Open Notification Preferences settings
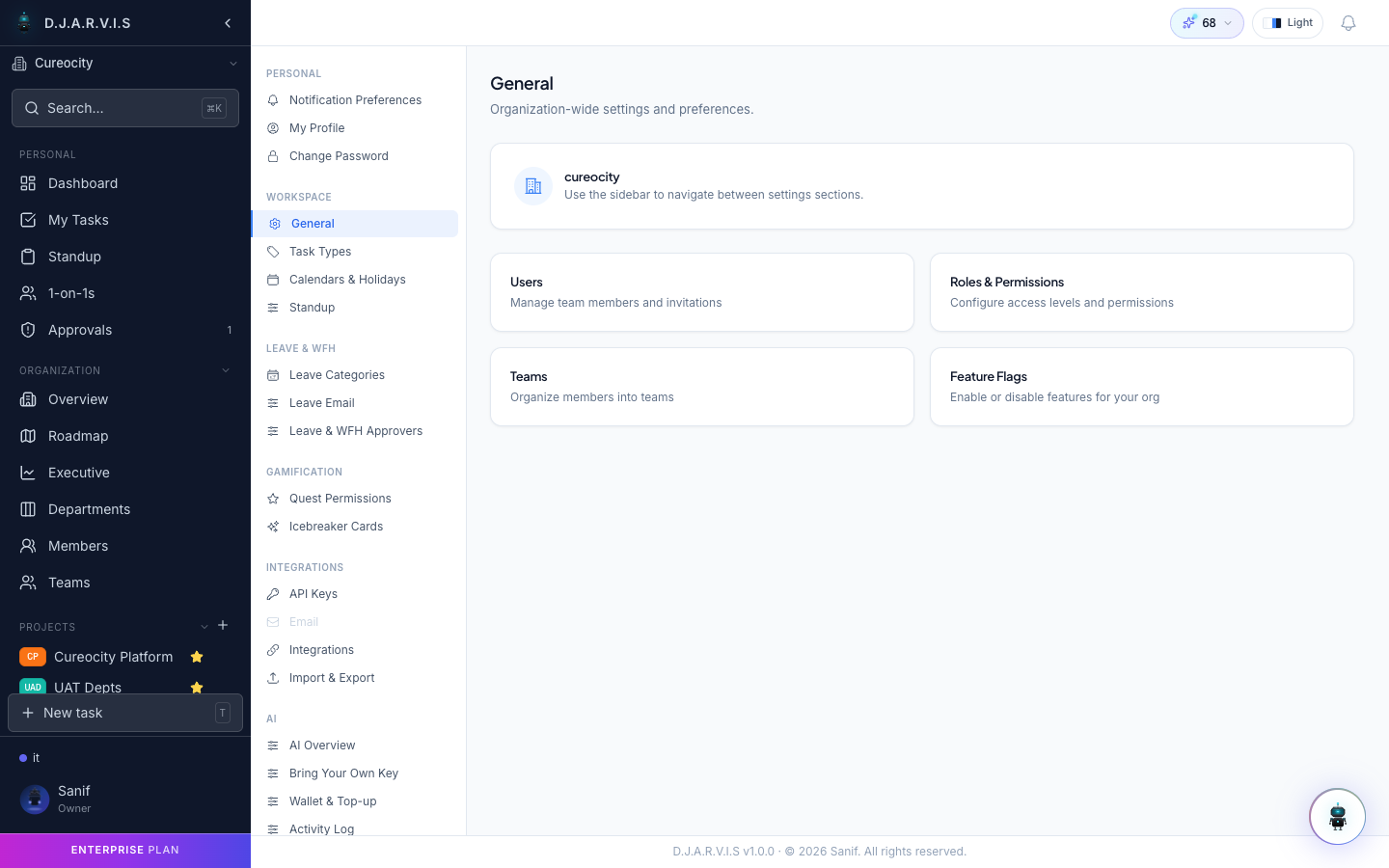1389x868 pixels. pyautogui.click(x=355, y=100)
